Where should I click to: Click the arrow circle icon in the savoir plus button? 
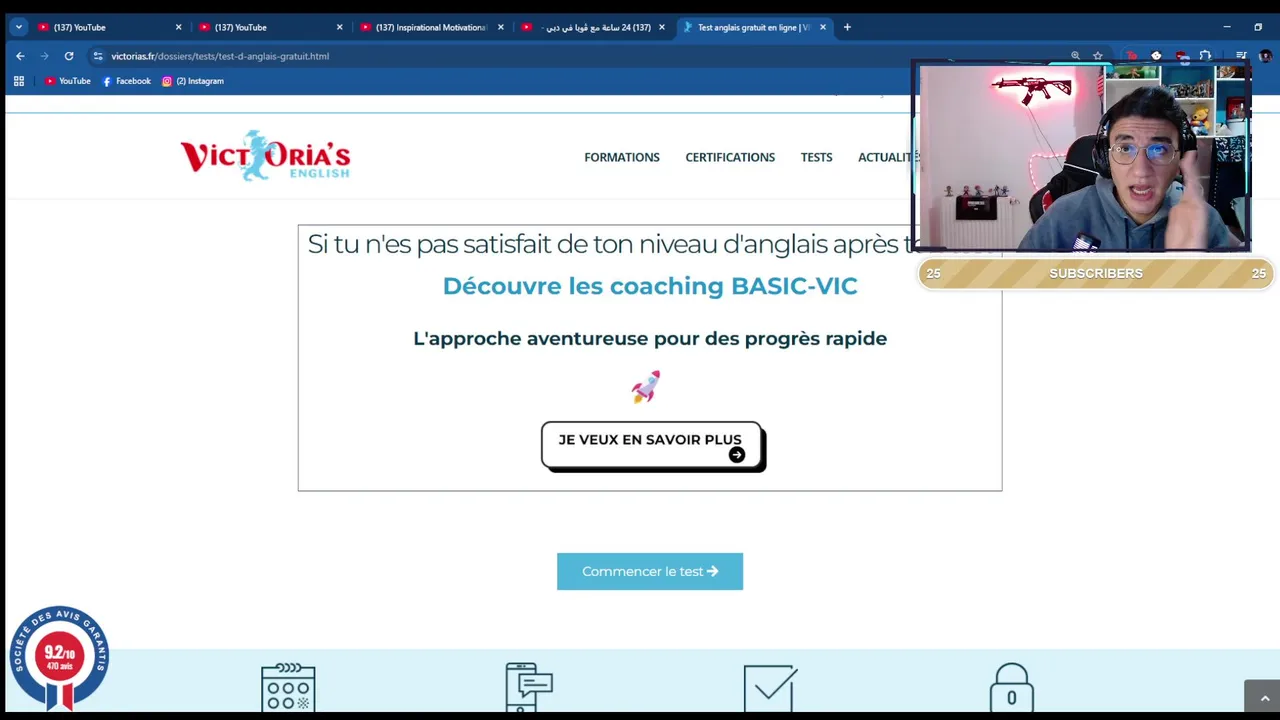[x=737, y=455]
